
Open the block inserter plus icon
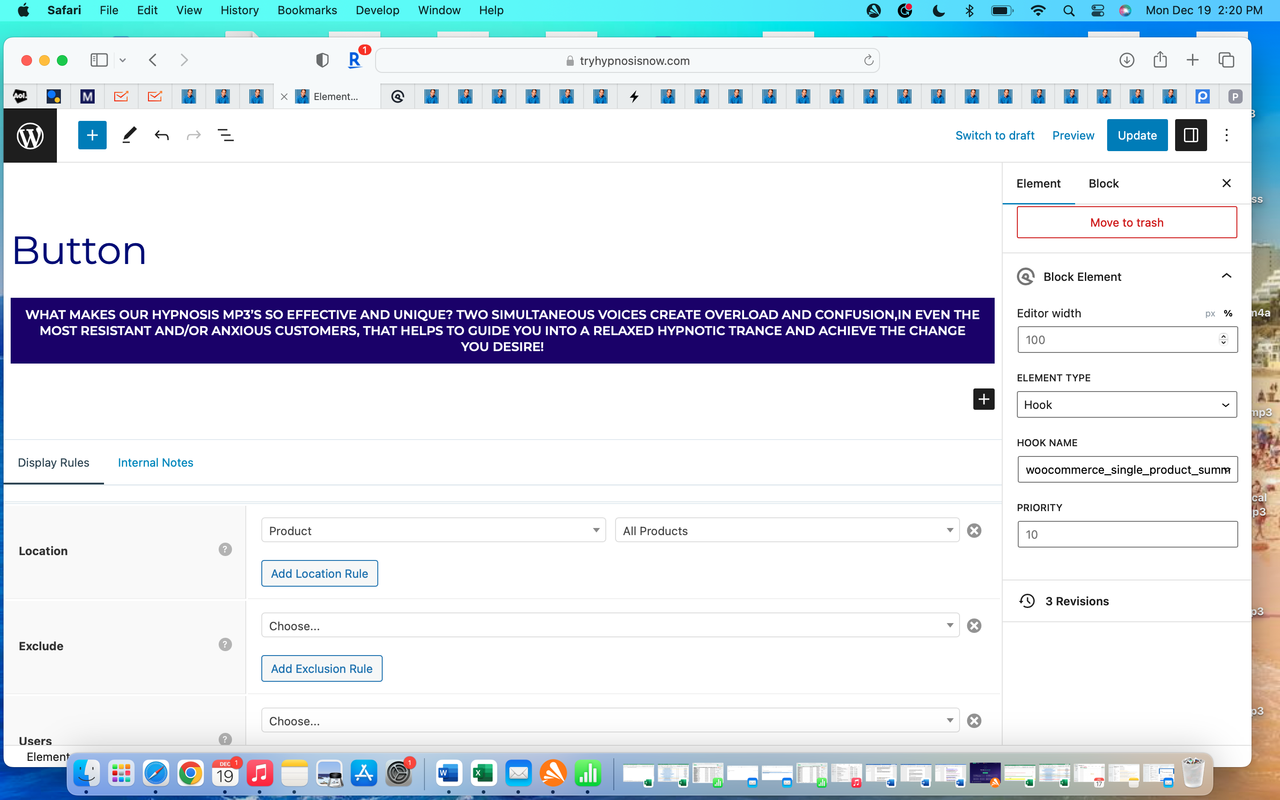pyautogui.click(x=92, y=135)
